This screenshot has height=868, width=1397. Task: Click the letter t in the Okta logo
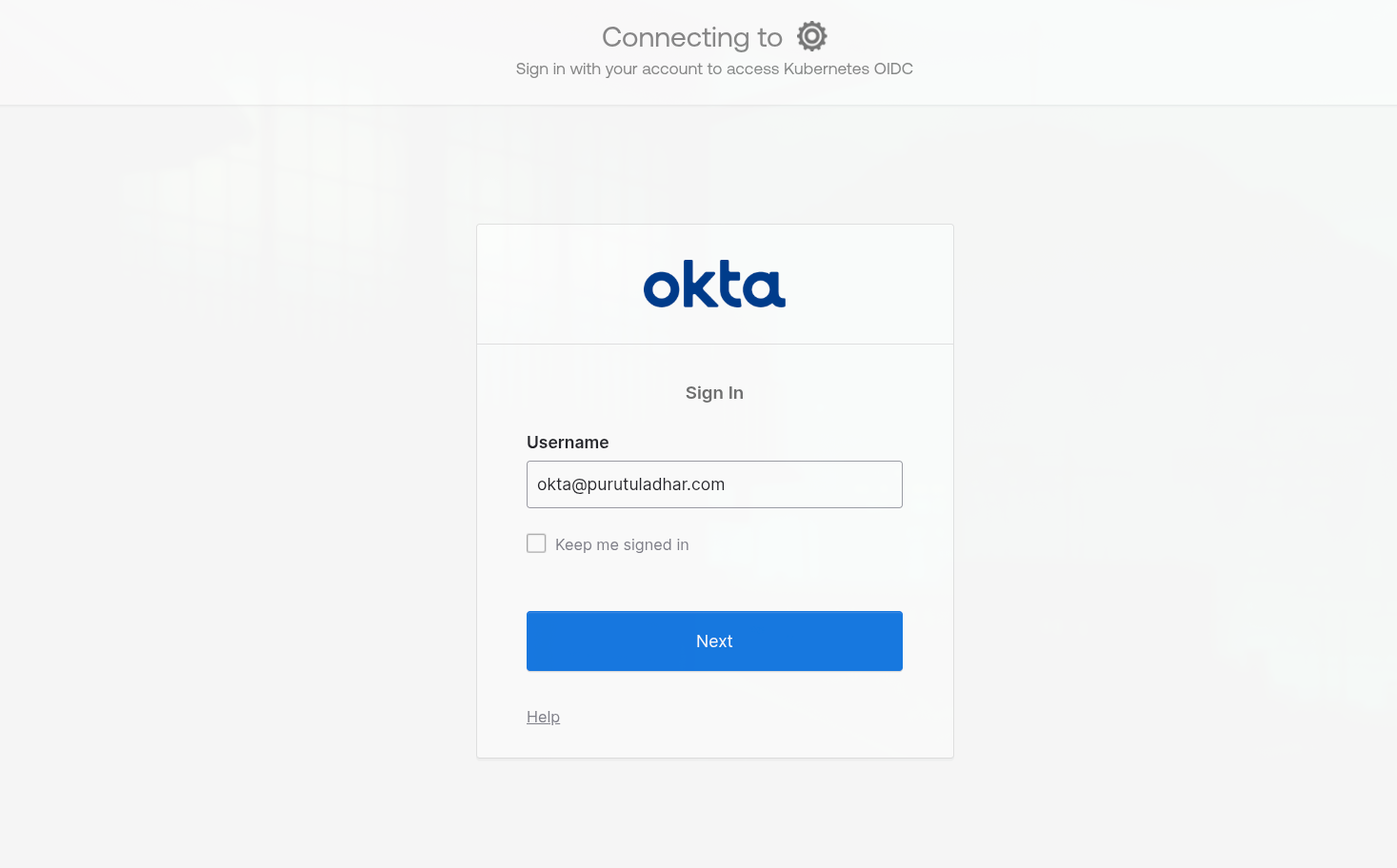[x=728, y=285]
